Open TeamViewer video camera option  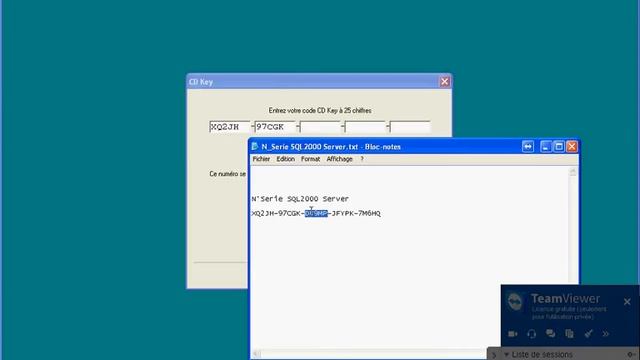pyautogui.click(x=513, y=334)
